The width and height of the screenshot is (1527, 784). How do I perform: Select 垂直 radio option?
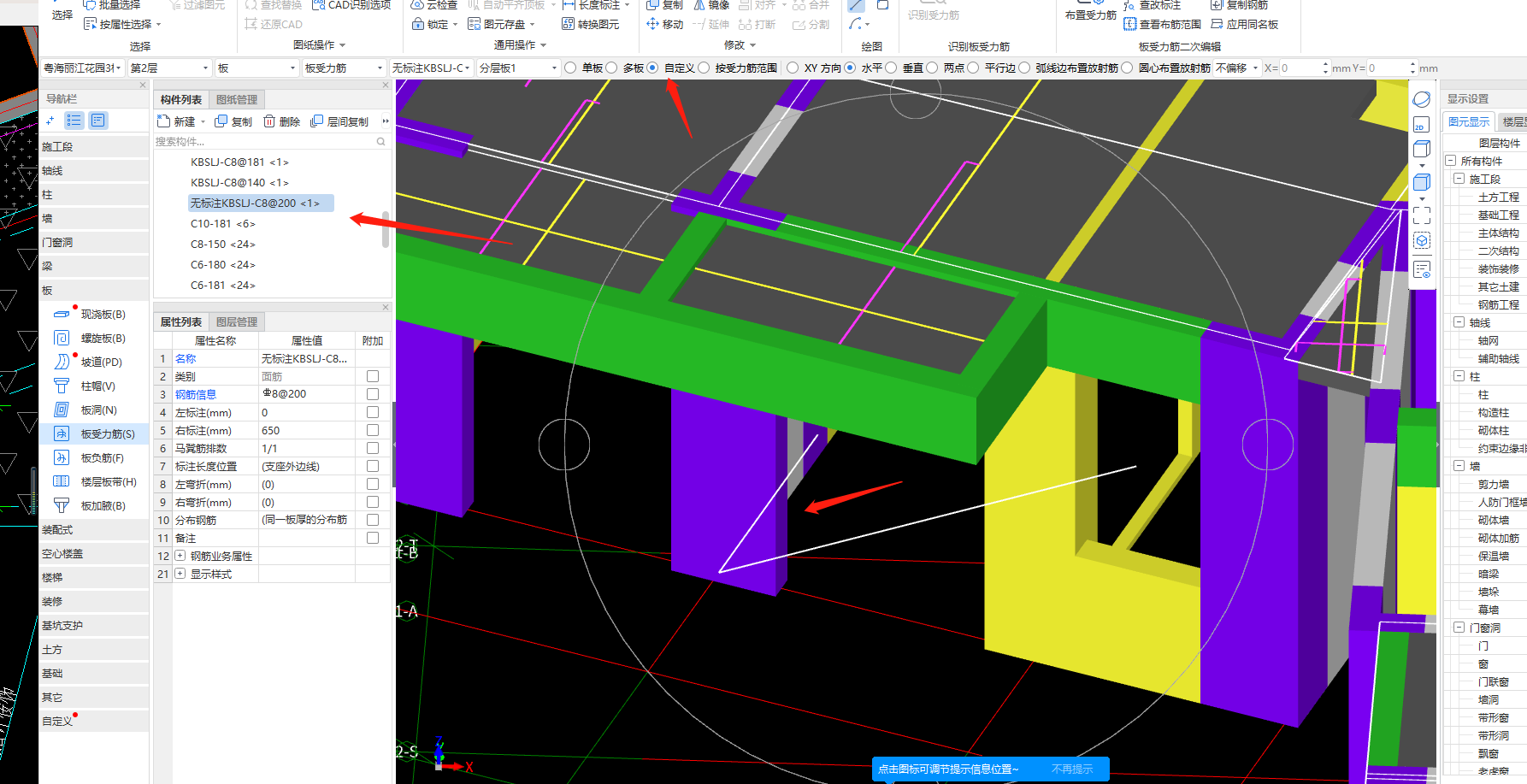click(891, 68)
